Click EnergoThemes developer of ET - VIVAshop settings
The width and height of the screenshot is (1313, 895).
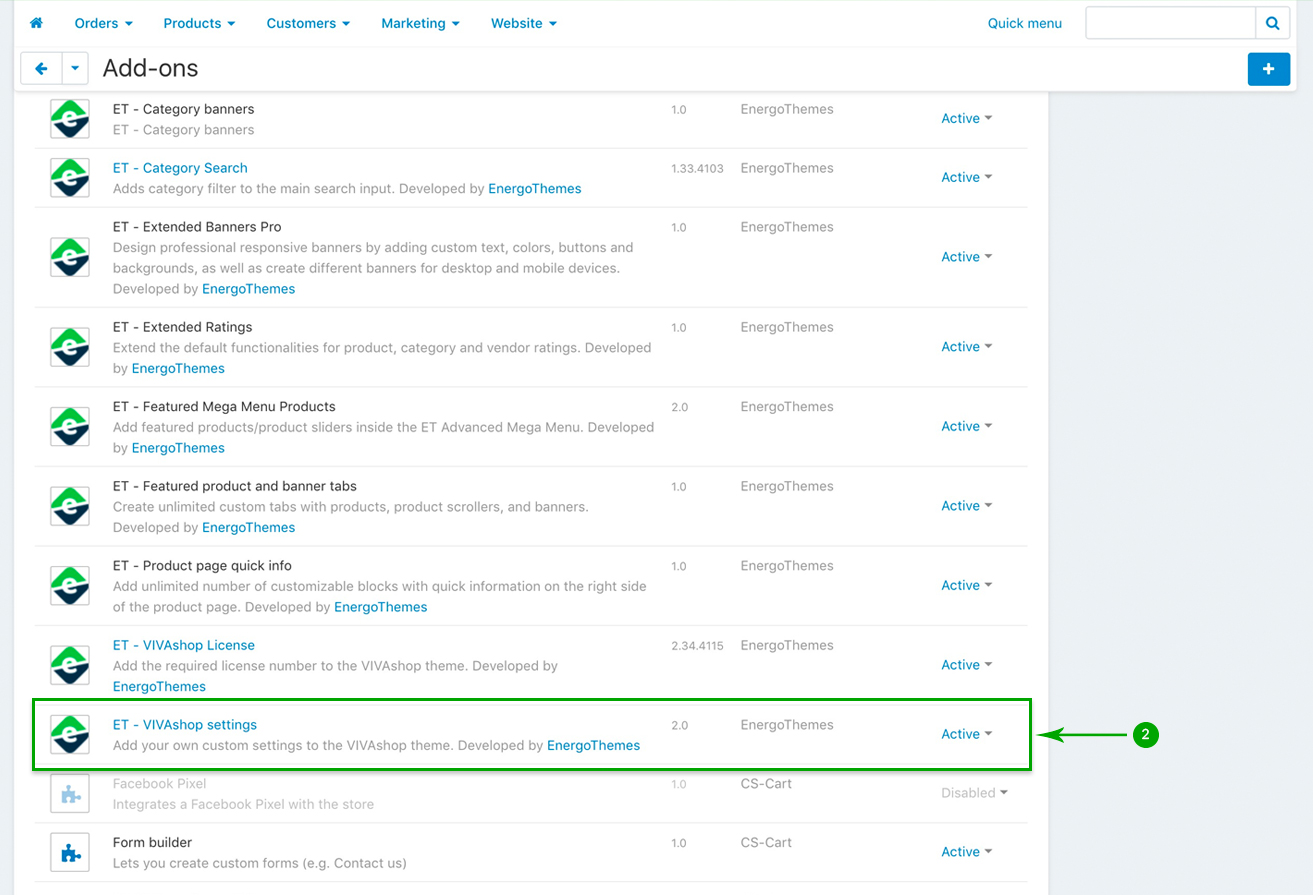coord(787,725)
